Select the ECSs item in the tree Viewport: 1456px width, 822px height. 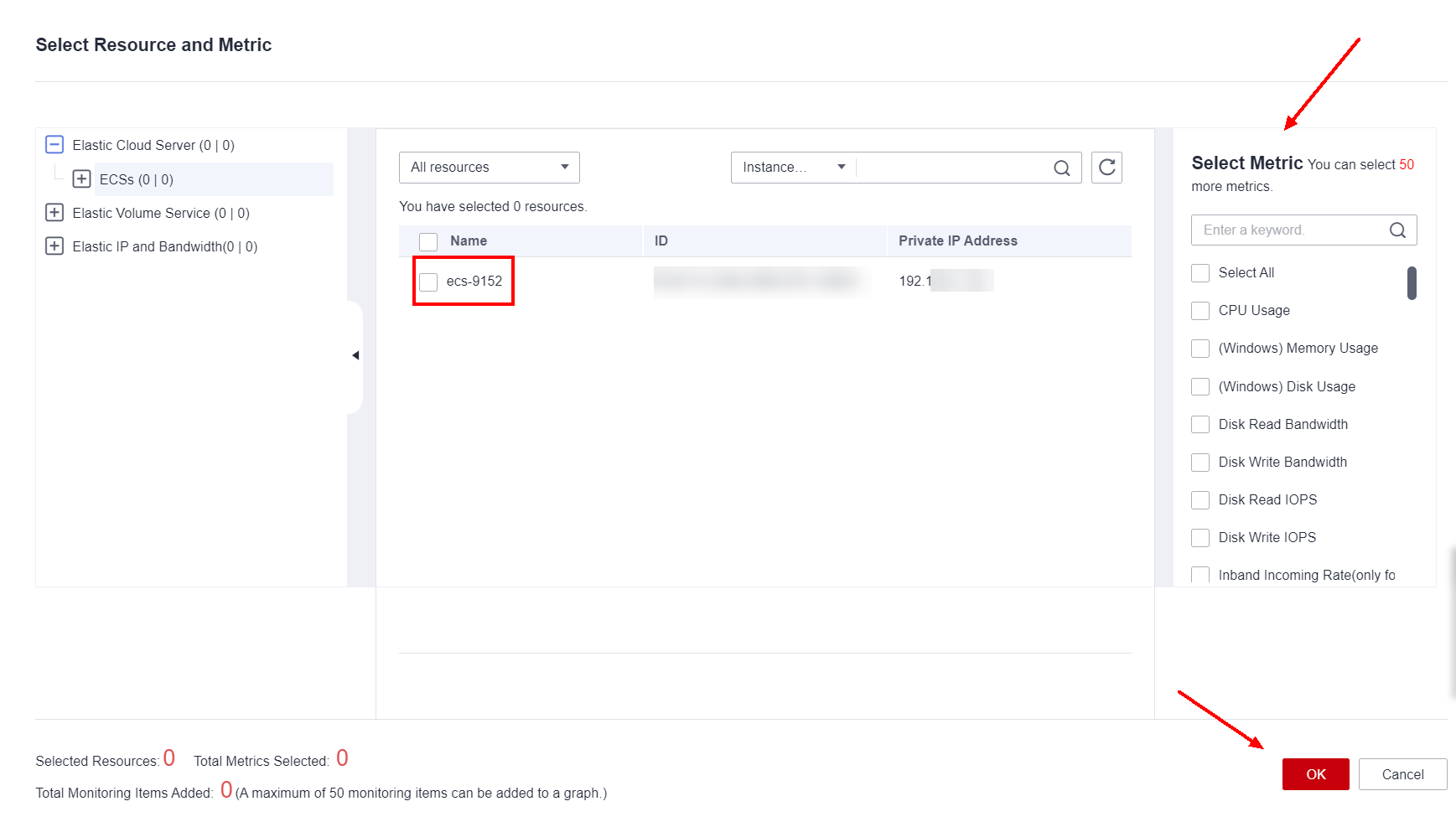click(136, 179)
